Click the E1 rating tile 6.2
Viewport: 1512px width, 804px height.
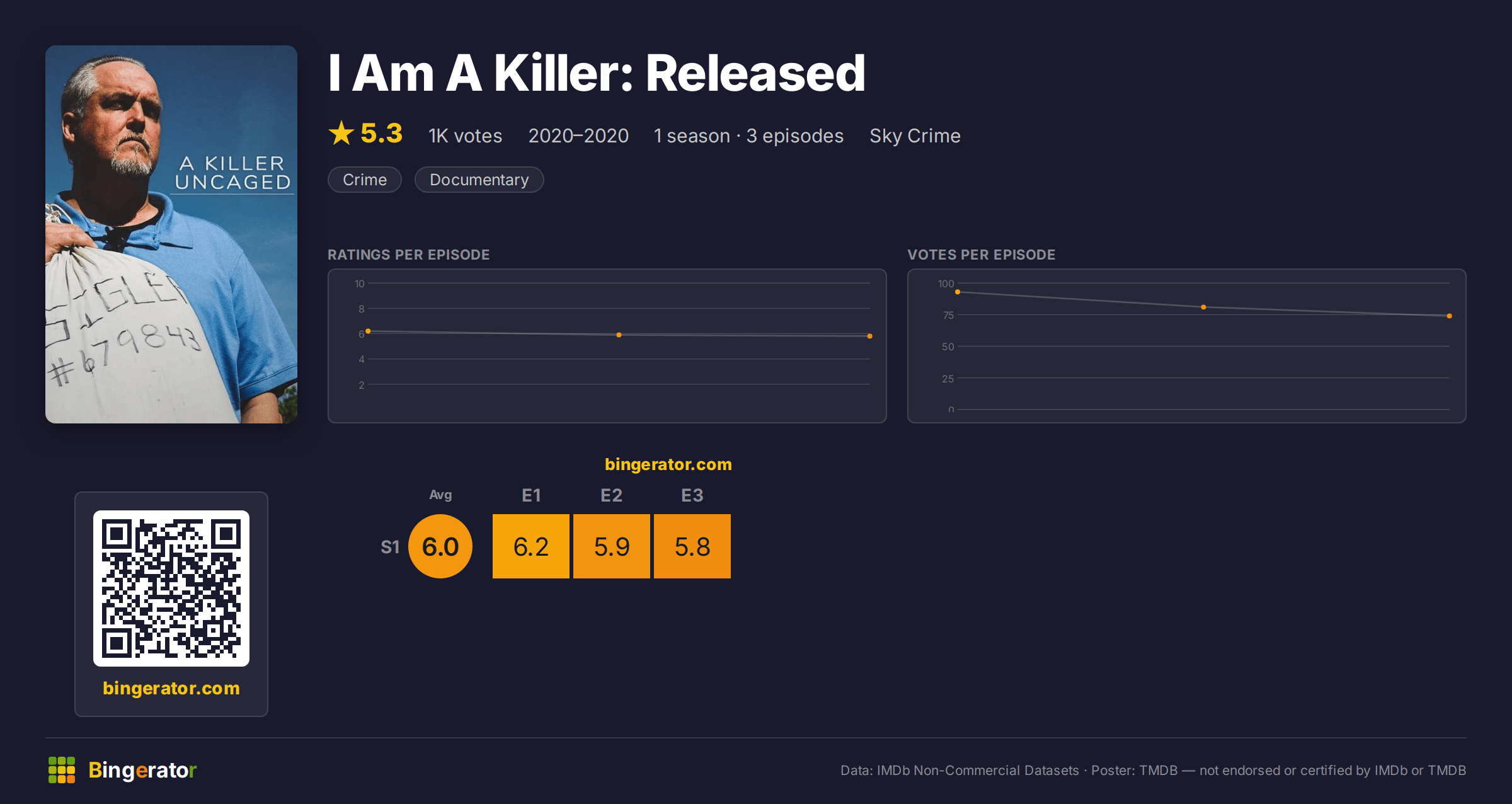531,546
